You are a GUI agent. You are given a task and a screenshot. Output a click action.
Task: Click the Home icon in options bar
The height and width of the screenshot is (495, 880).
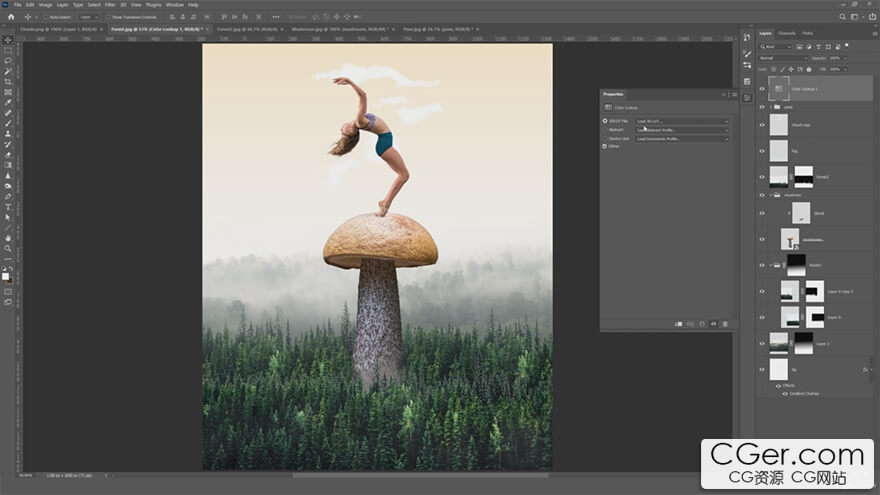pos(10,17)
